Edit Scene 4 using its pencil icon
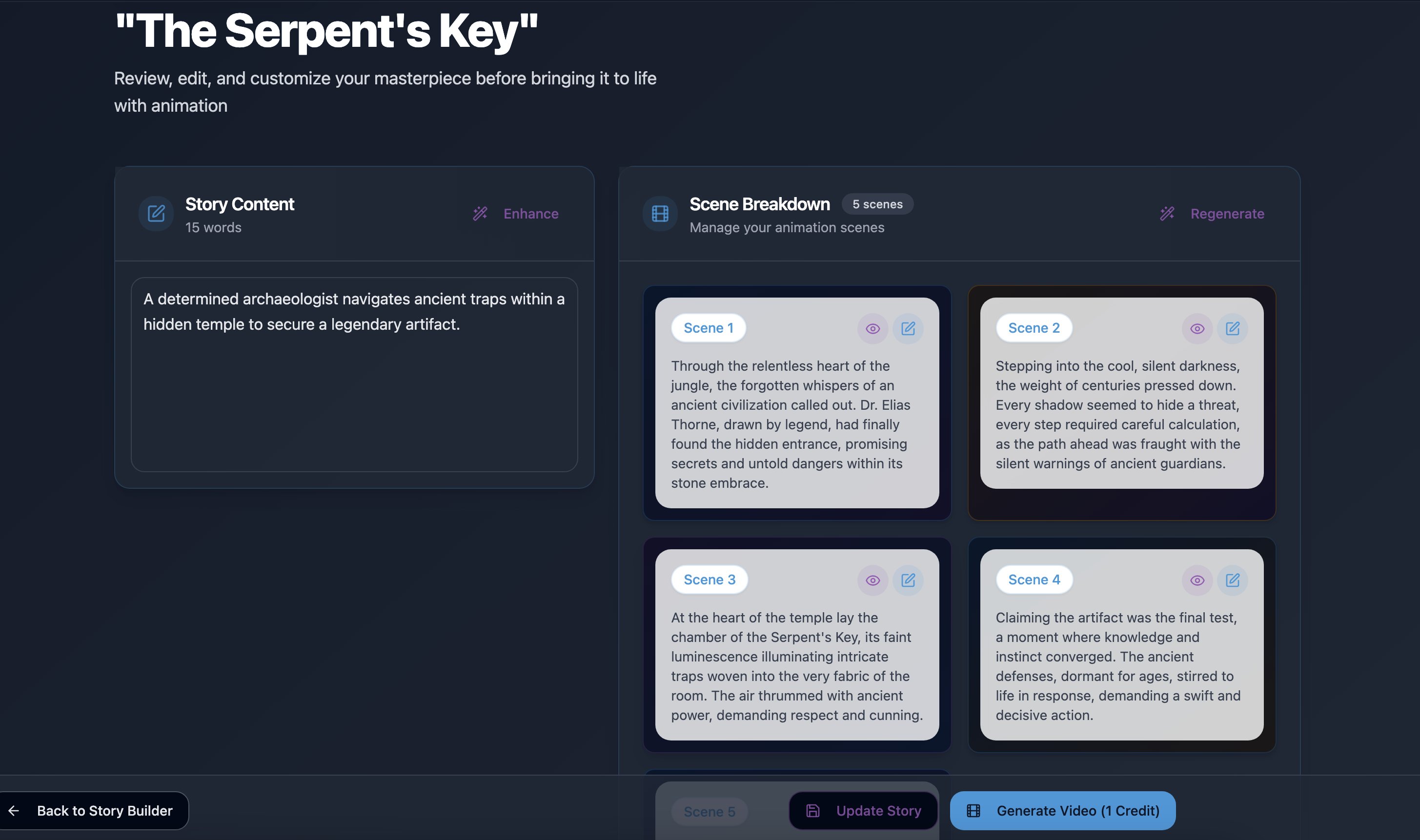1420x840 pixels. click(1232, 580)
